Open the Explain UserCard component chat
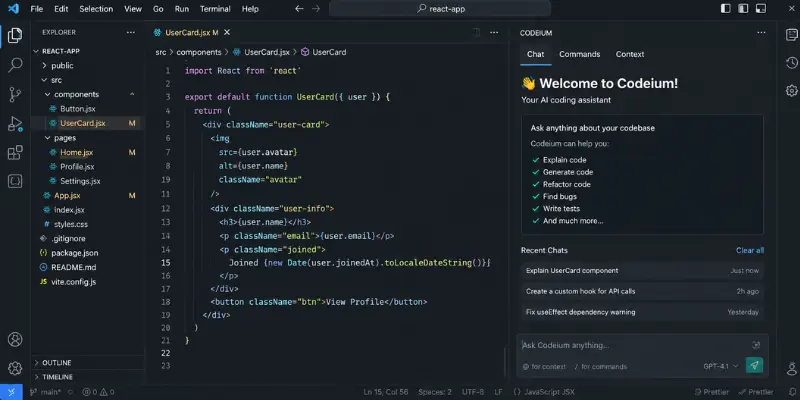The width and height of the screenshot is (800, 400). point(642,270)
